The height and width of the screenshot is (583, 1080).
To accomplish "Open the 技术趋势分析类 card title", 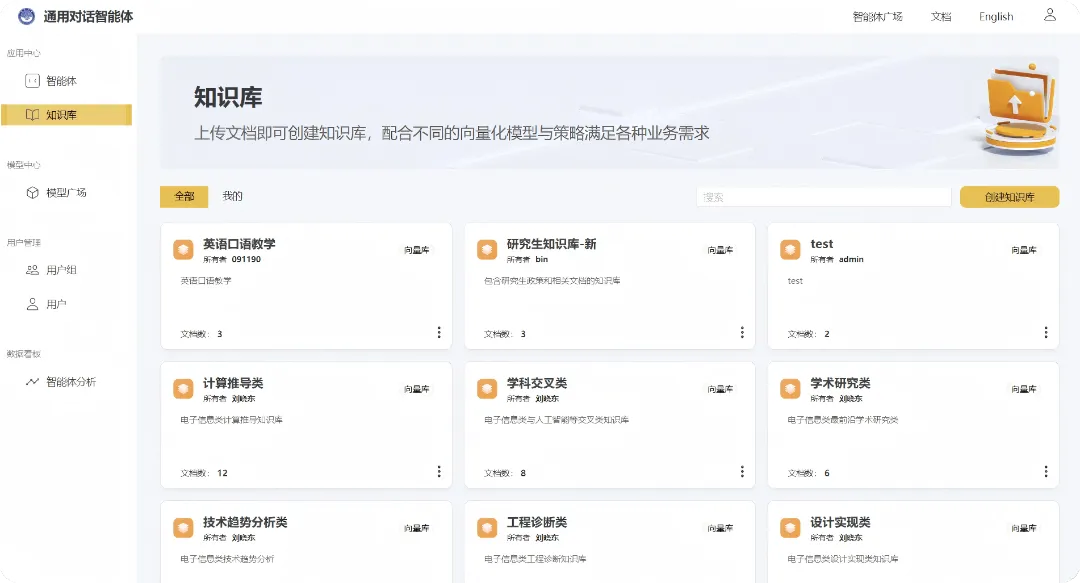I will pyautogui.click(x=245, y=522).
